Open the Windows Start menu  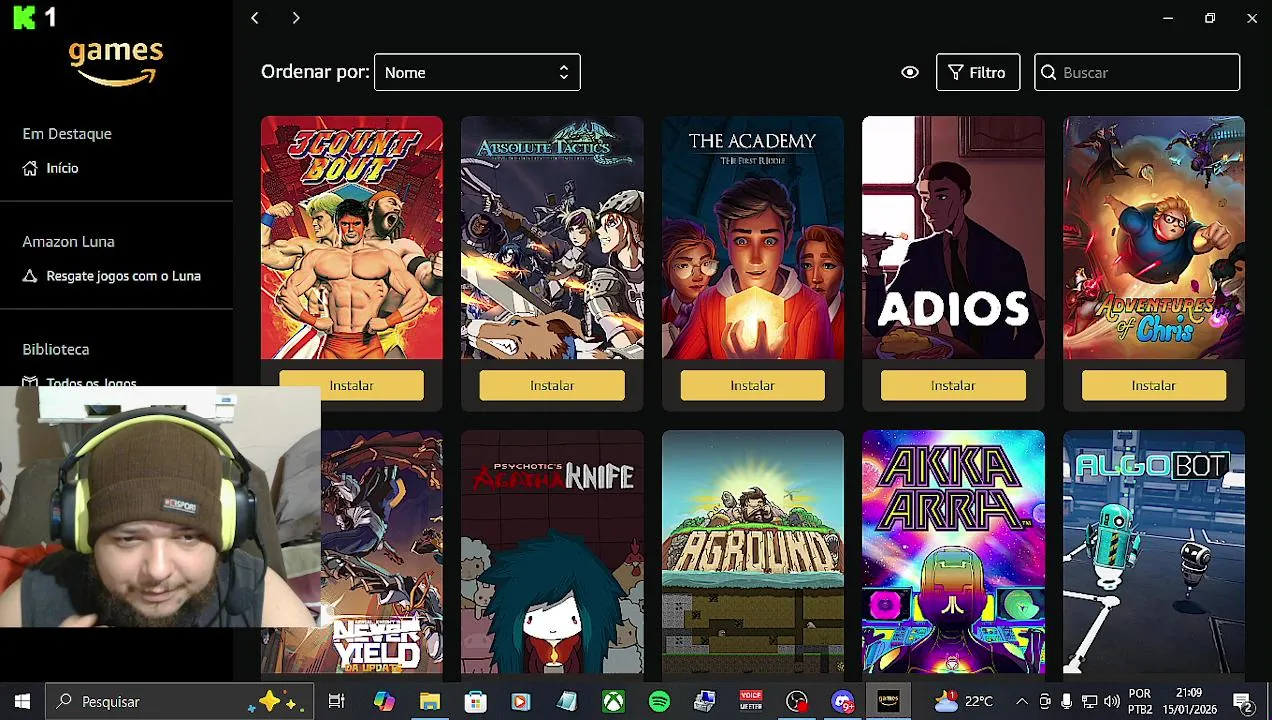(22, 701)
